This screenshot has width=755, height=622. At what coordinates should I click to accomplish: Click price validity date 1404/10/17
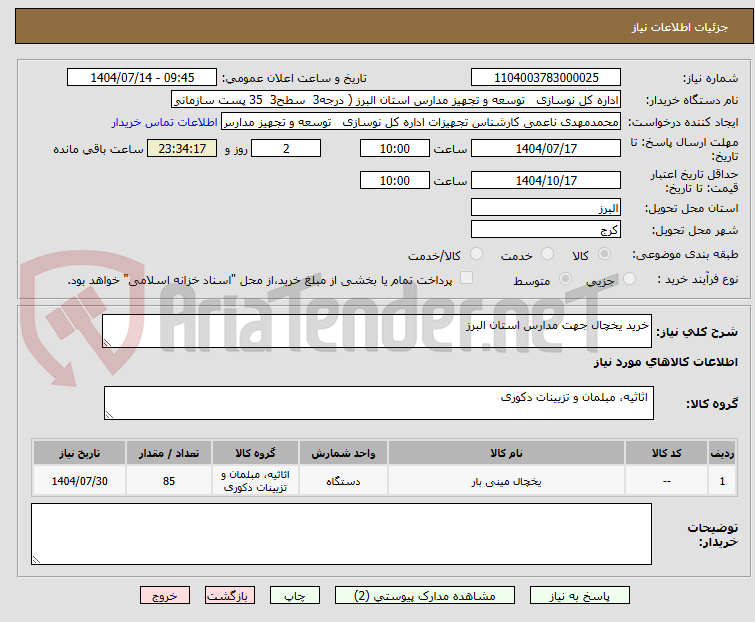click(546, 181)
